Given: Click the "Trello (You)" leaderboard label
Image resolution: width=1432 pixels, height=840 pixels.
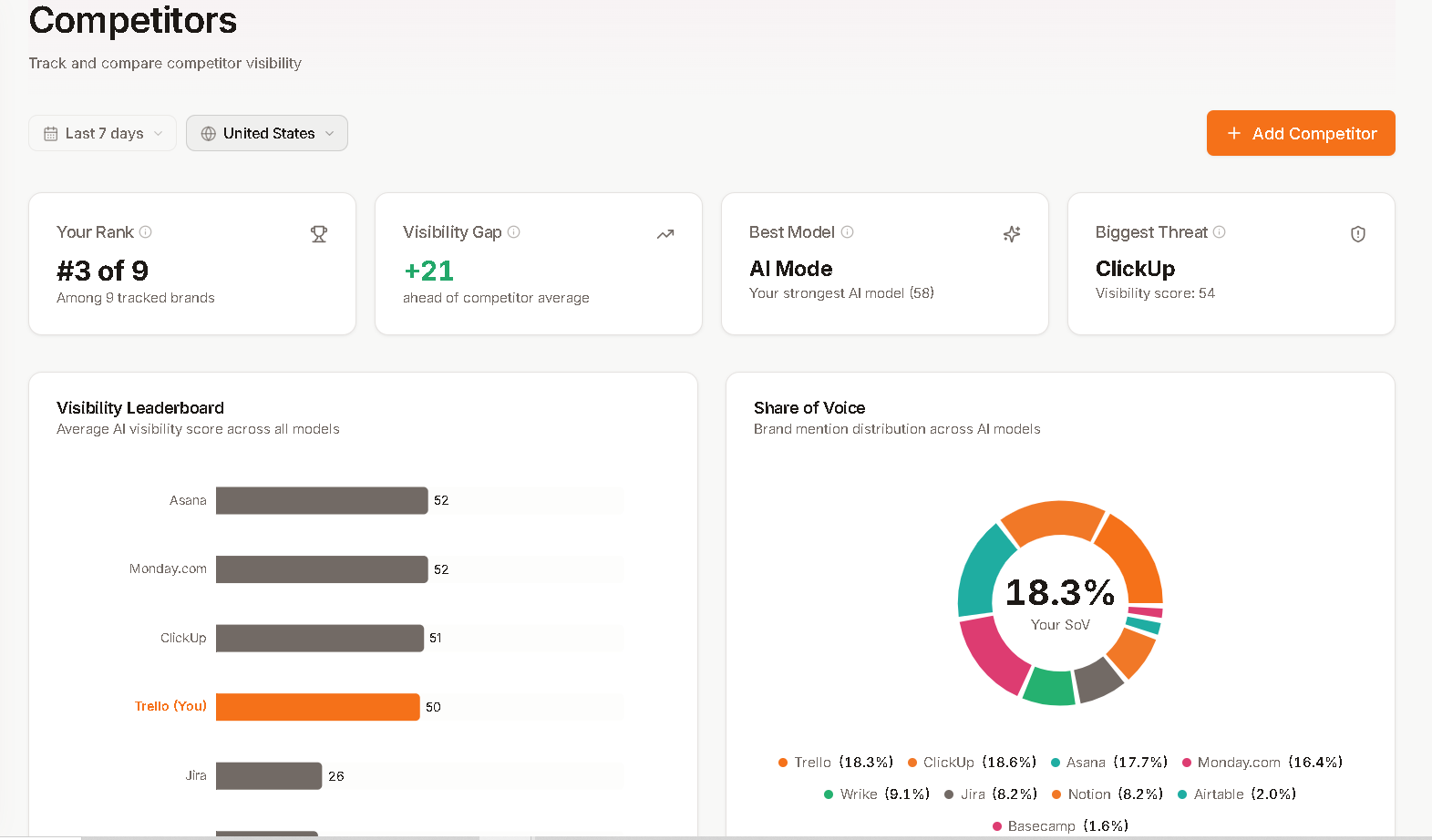Looking at the screenshot, I should point(170,706).
